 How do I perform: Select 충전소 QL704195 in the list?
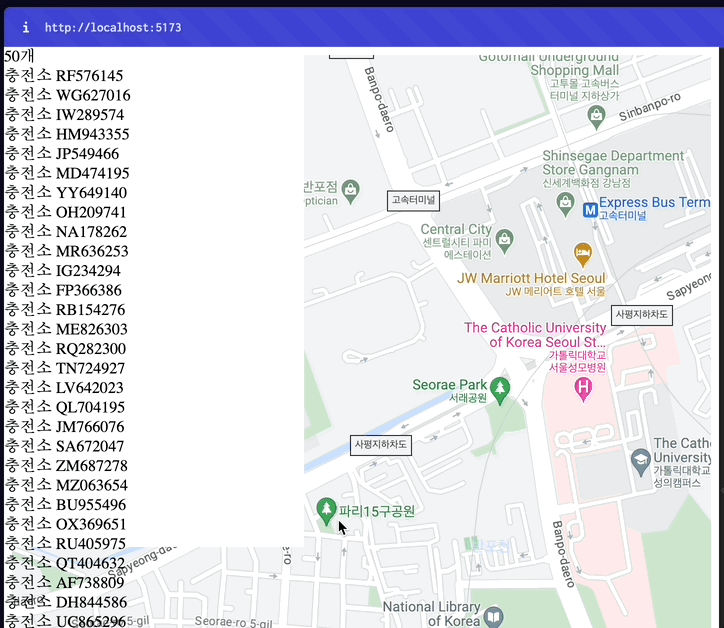65,407
